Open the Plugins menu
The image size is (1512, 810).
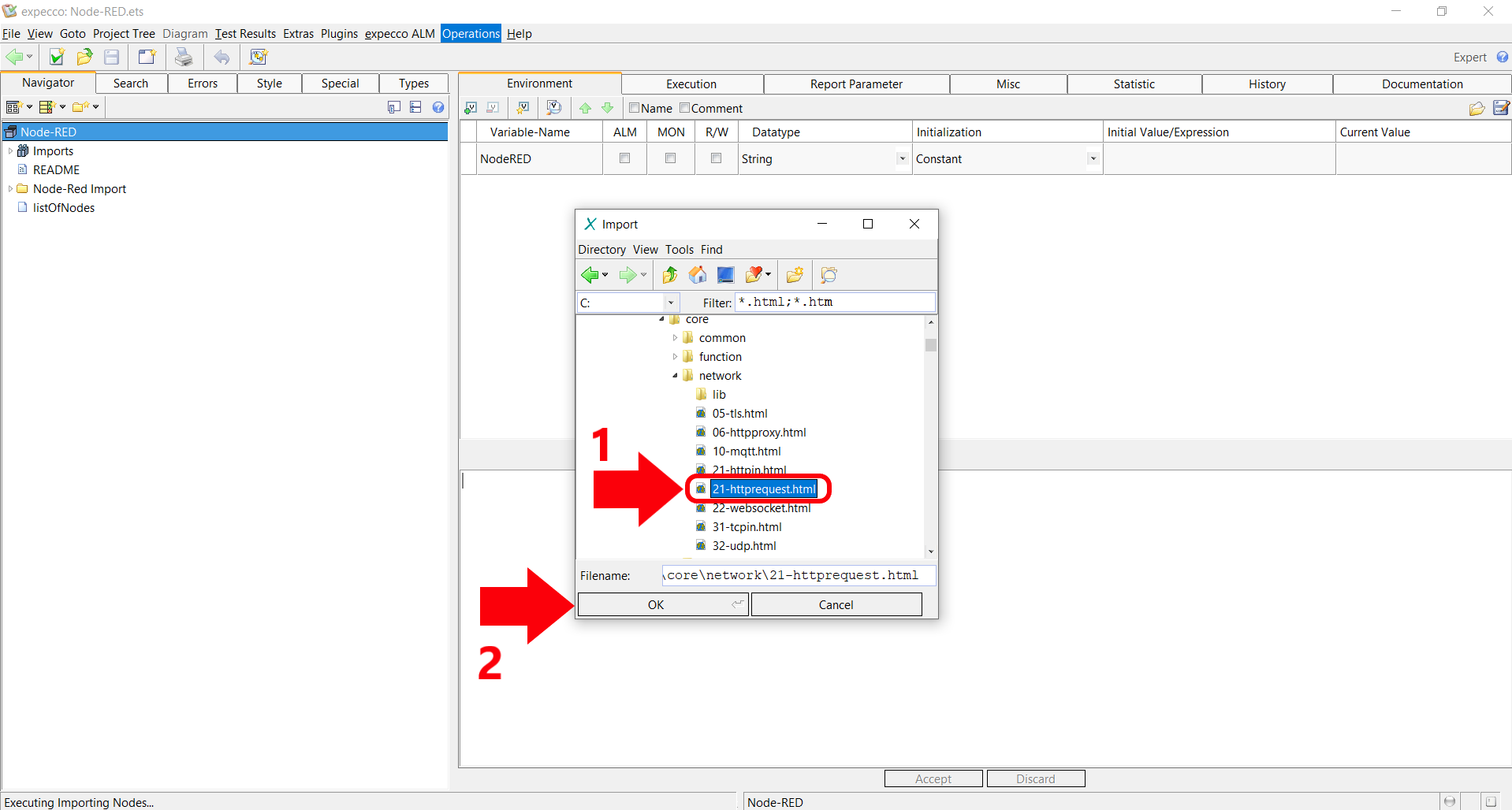(x=339, y=34)
